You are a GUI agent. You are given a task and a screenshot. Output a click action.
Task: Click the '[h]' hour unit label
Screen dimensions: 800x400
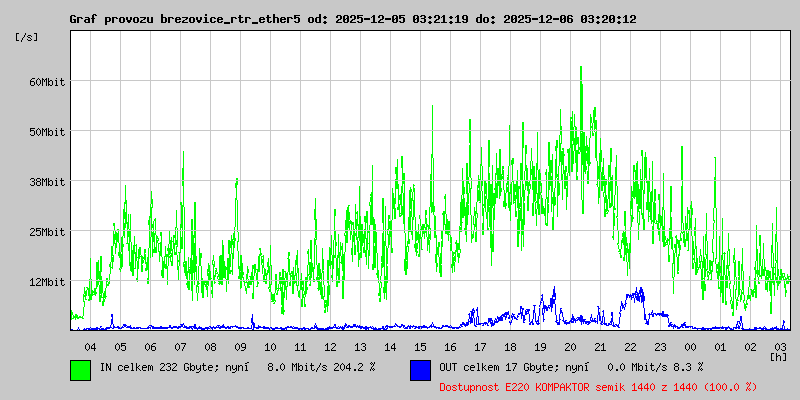click(779, 356)
